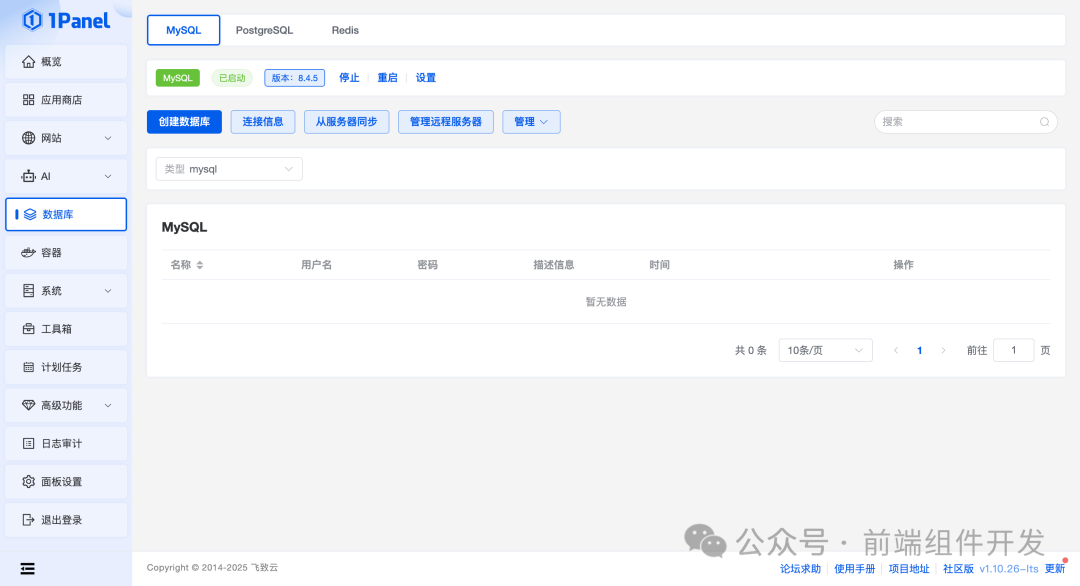Screen dimensions: 1080x586
Task: Click the 更新 link
Action: click(1055, 569)
